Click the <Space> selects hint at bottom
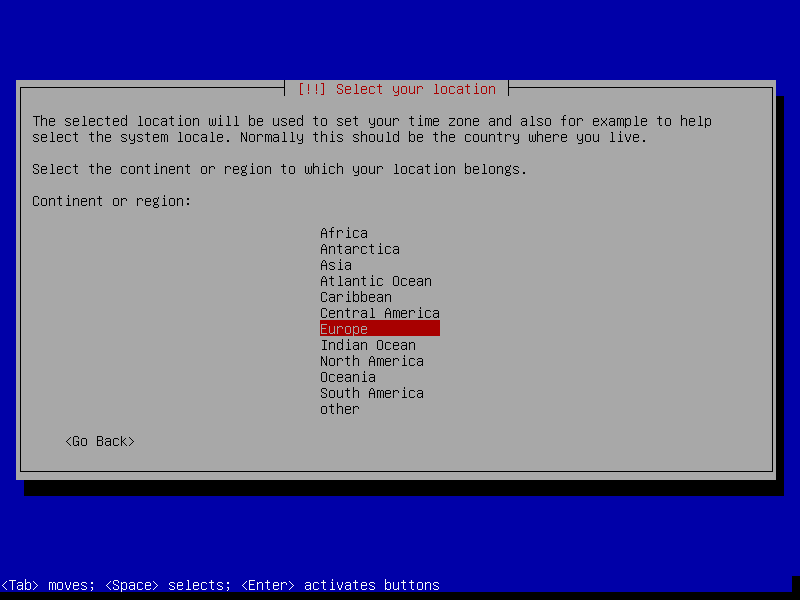Screen dimensions: 800x600 160,585
